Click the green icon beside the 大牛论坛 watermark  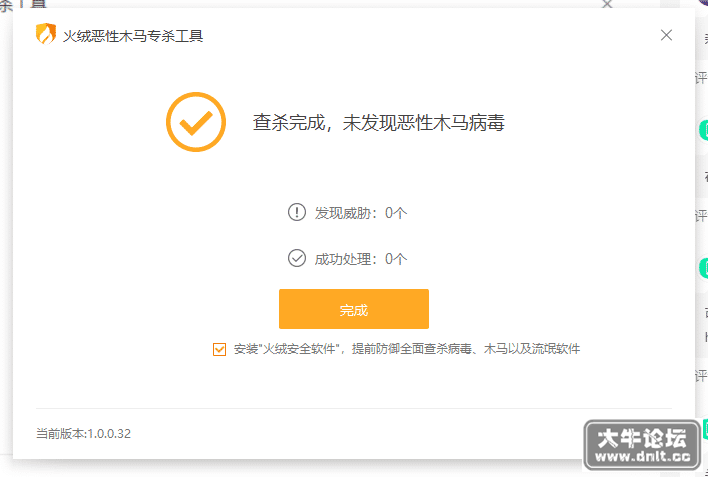pos(705,430)
